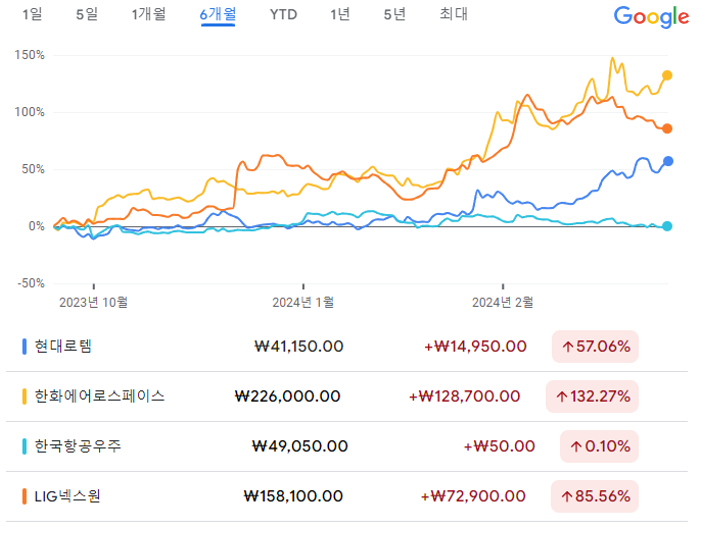Click the yellow color marker next to 한화에어로스페이스
The height and width of the screenshot is (534, 727).
[24, 396]
